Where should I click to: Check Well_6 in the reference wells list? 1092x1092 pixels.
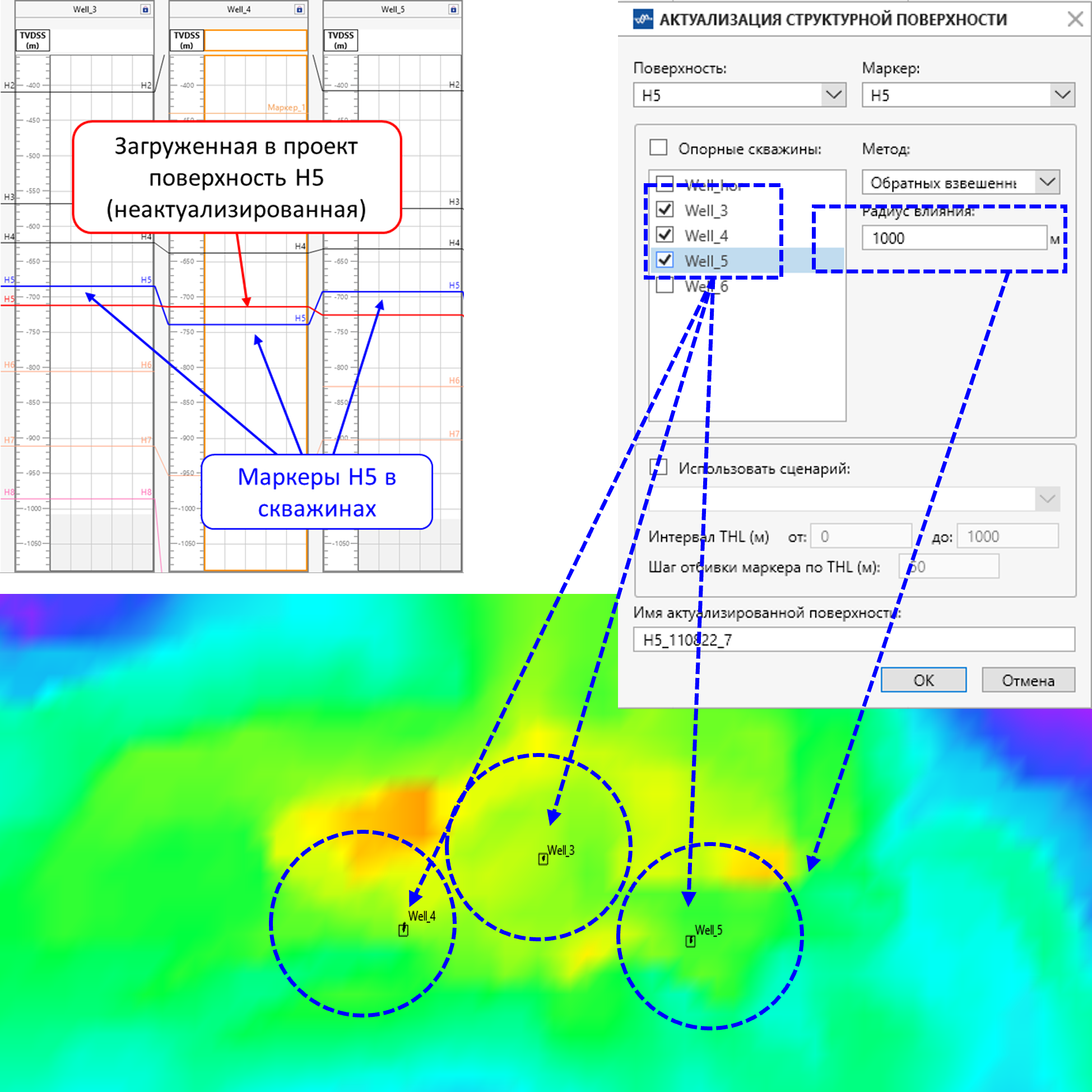click(665, 285)
